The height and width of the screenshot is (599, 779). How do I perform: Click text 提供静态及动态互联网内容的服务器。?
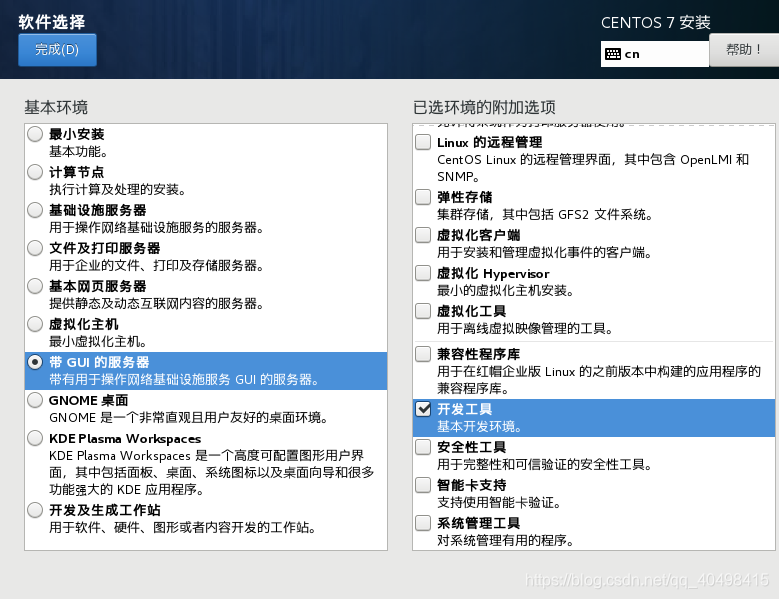pos(156,303)
